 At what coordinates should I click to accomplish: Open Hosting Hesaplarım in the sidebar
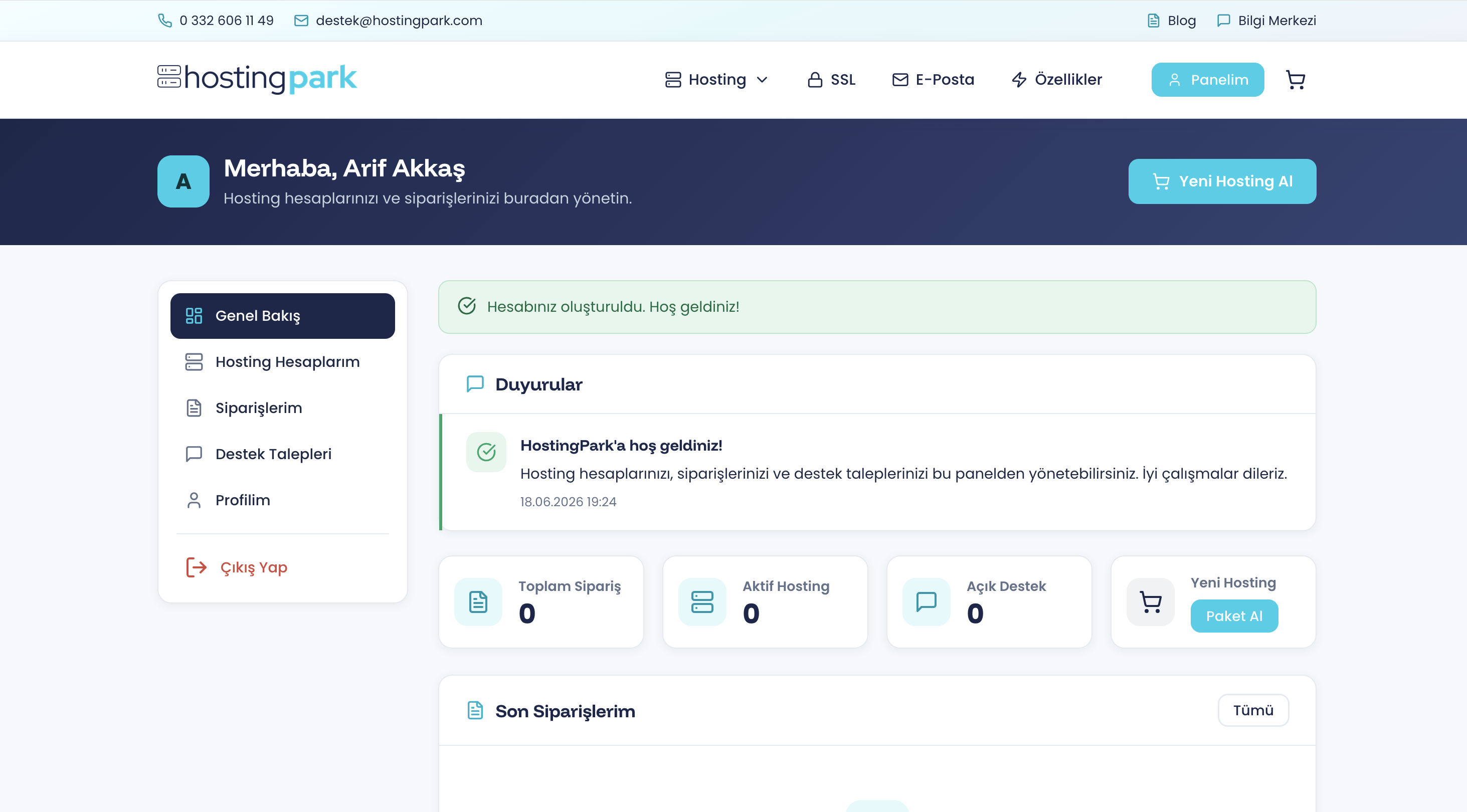[x=282, y=362]
